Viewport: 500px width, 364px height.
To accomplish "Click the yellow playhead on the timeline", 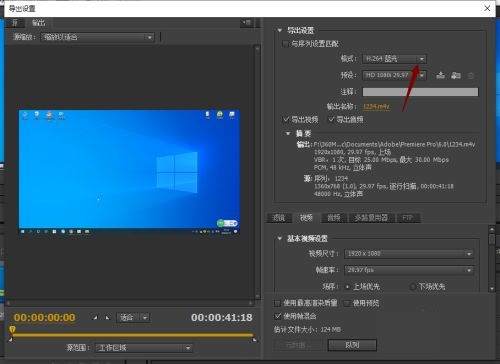I will (x=12, y=330).
